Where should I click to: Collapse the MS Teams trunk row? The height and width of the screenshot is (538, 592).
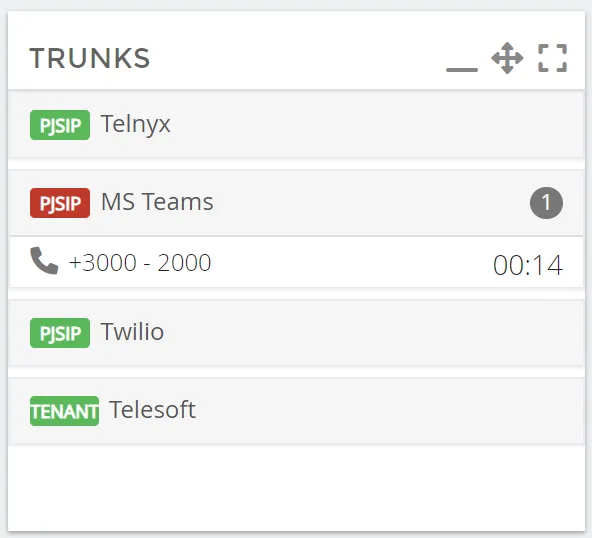296,203
